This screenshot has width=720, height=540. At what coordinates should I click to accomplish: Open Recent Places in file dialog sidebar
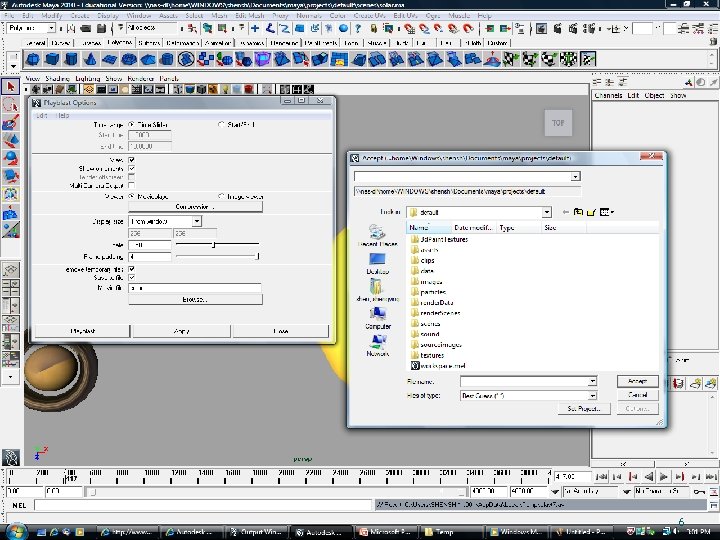pyautogui.click(x=378, y=236)
